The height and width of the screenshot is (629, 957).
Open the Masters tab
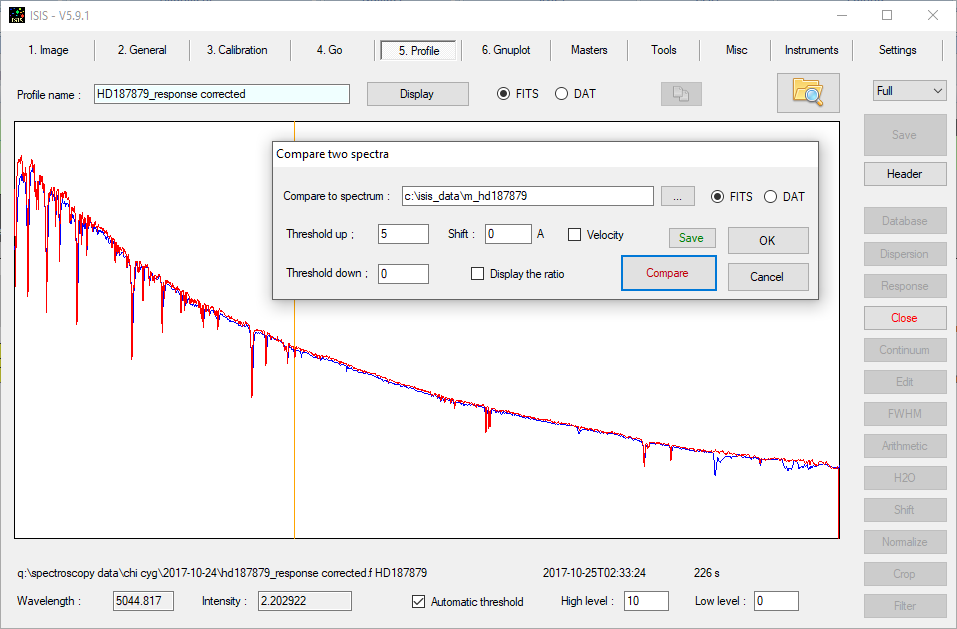pos(589,50)
